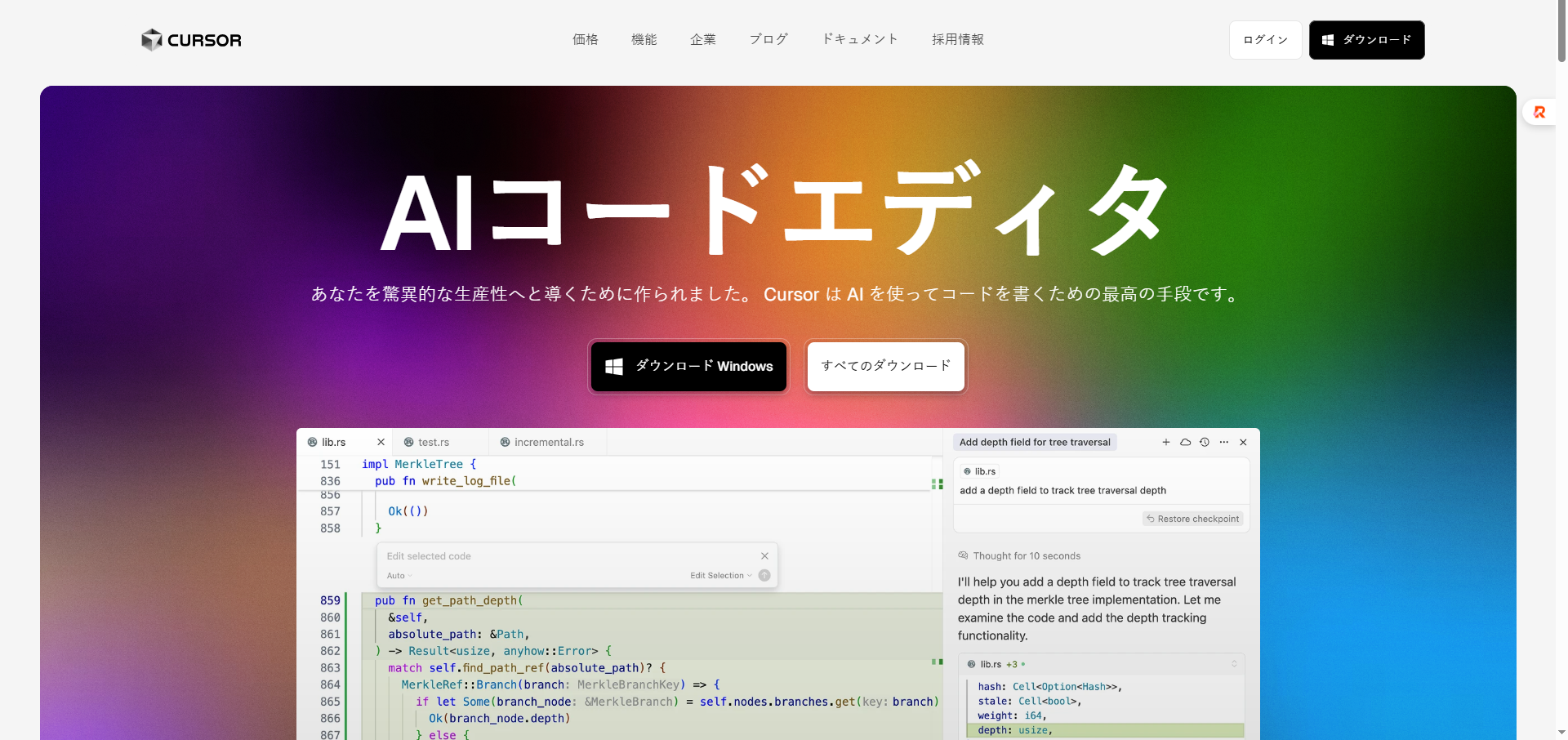Click the すべてのダウンロード button
The height and width of the screenshot is (740, 1568).
coord(886,367)
